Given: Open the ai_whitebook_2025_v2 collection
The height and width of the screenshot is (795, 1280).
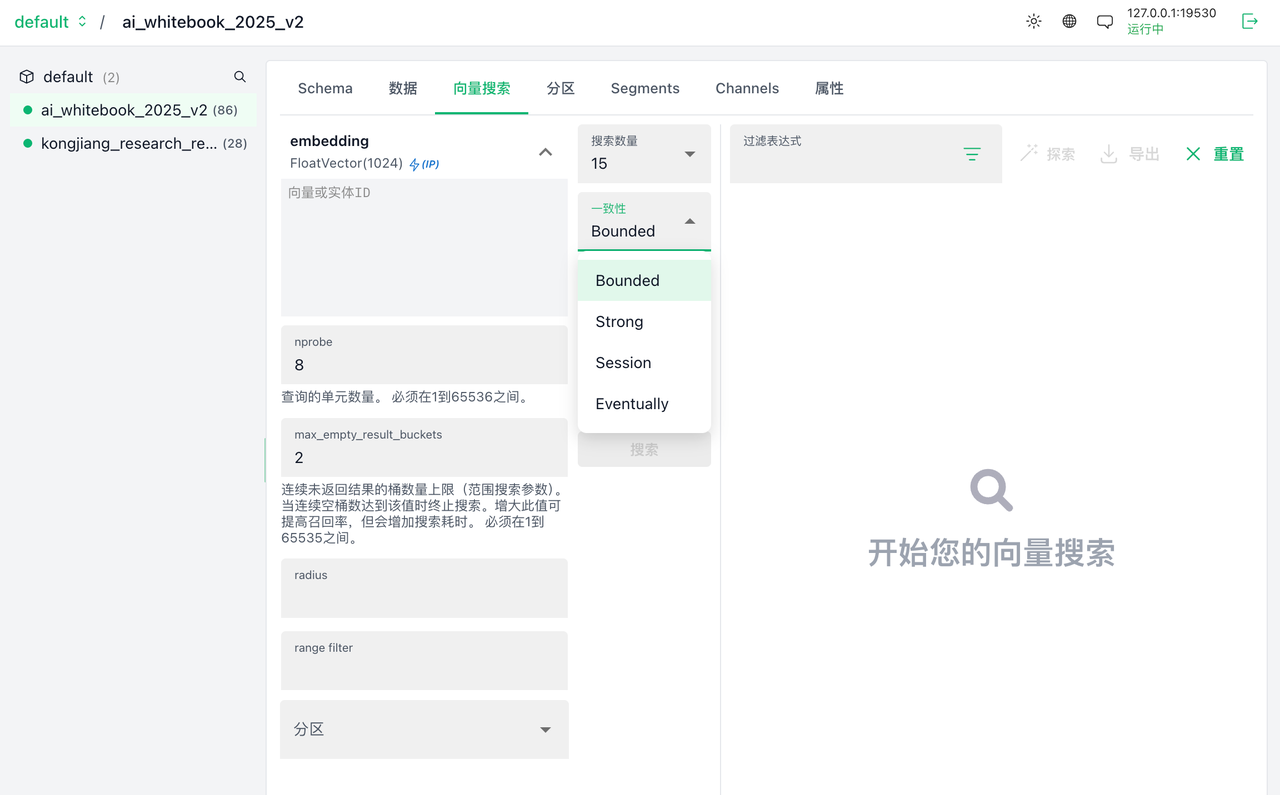Looking at the screenshot, I should tap(133, 110).
